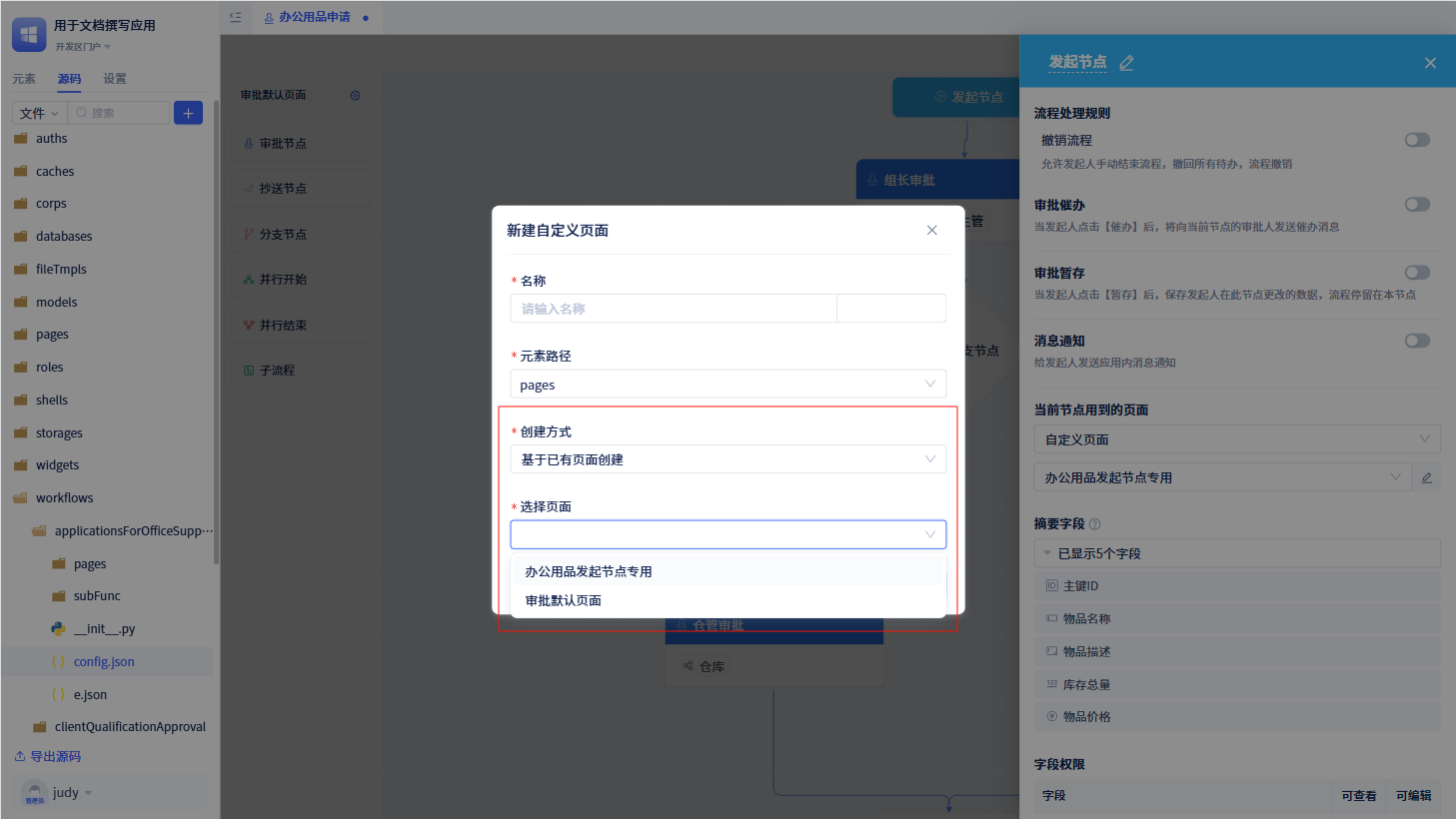Select the 物品价格 field

coord(1237,717)
